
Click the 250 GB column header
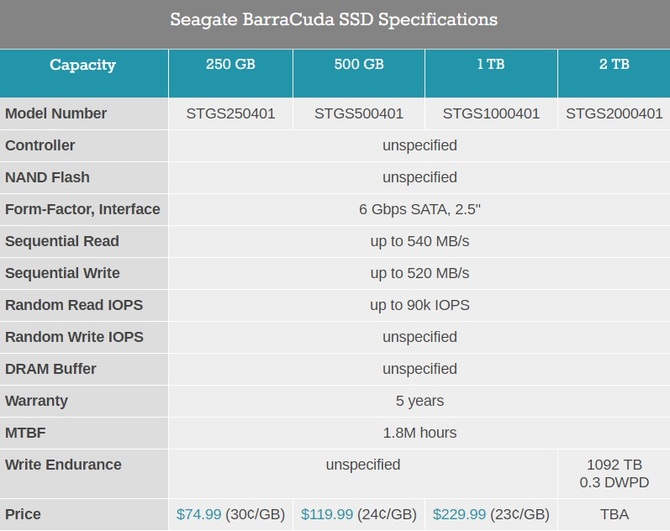(x=230, y=65)
